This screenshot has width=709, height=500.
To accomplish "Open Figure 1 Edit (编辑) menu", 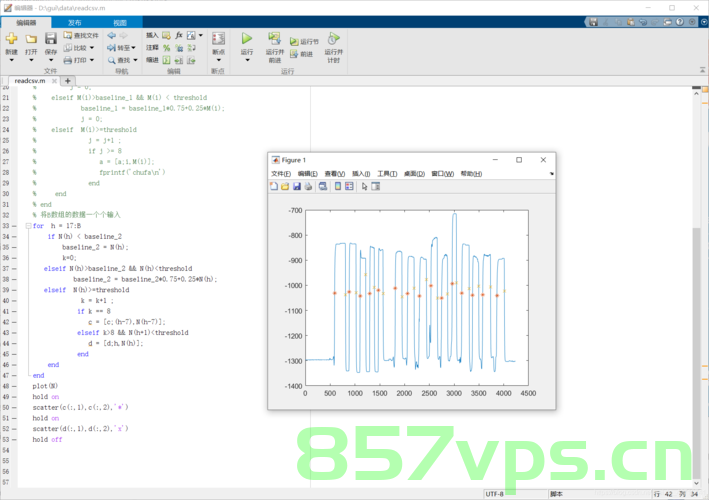I will [307, 174].
